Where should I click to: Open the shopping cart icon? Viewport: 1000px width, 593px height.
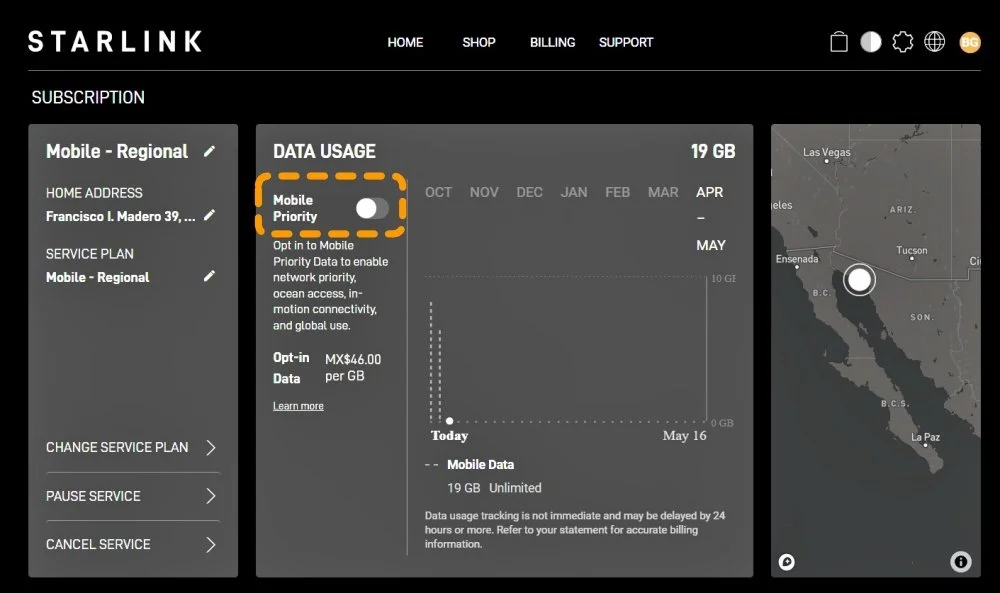coord(839,42)
